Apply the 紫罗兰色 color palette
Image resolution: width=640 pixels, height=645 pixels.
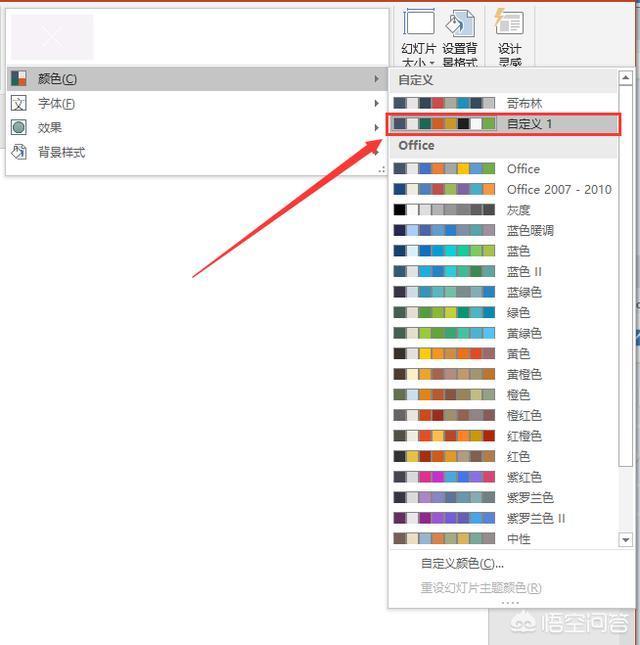tap(503, 498)
